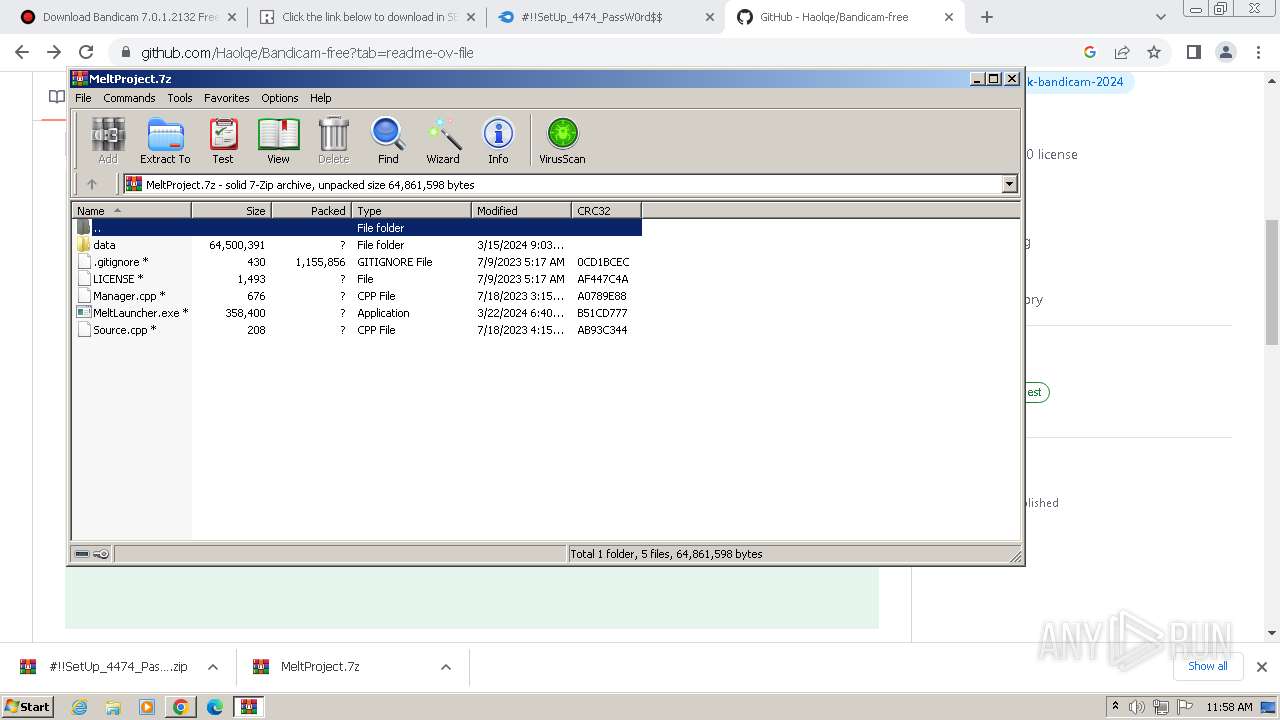1280x720 pixels.
Task: Click the taskbar clock showing 11:58 AM
Action: click(1229, 707)
